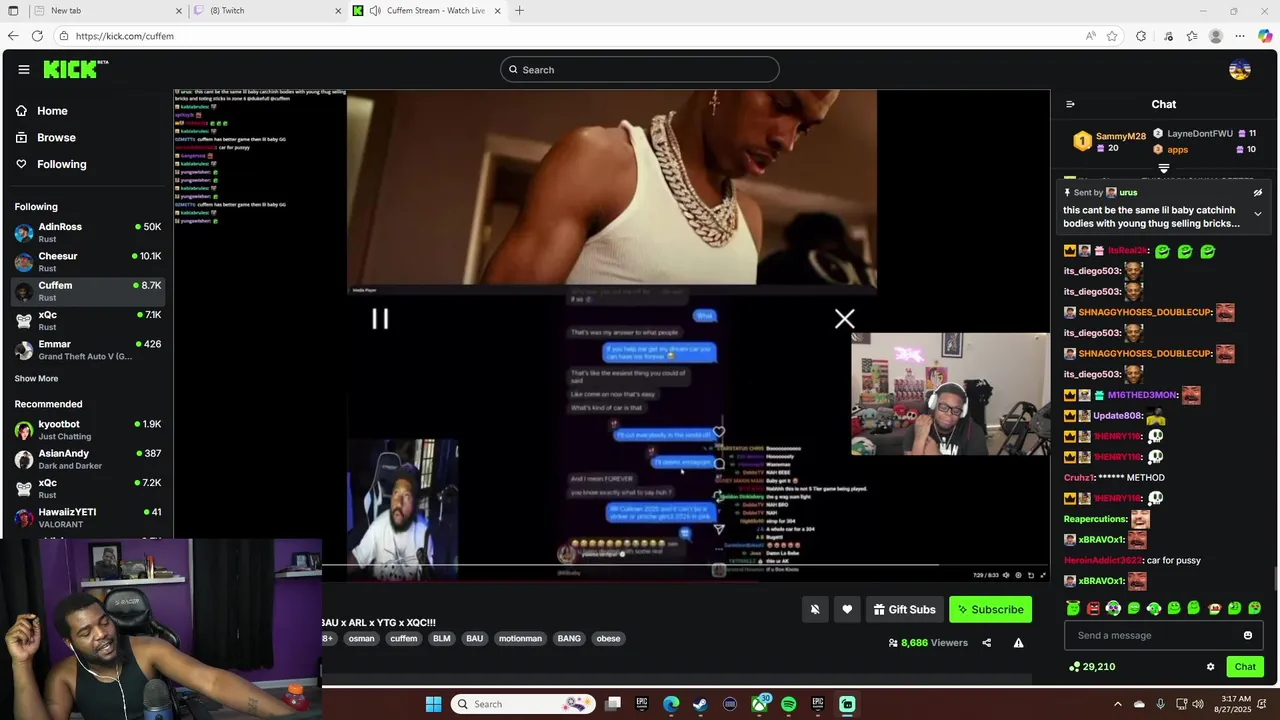
Task: Click the X overlay on video
Action: (845, 319)
